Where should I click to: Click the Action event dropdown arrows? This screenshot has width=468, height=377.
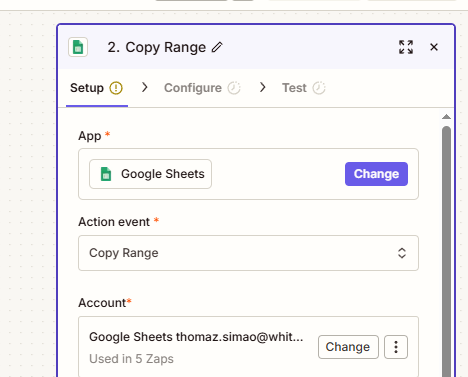402,253
